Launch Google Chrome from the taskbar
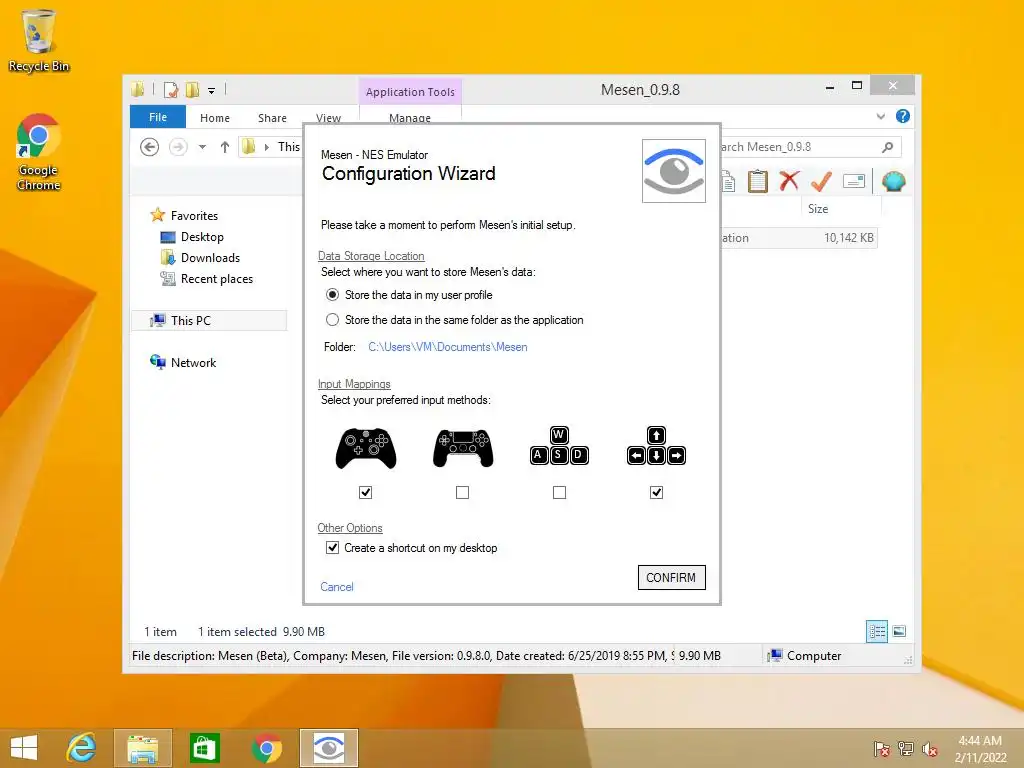Image resolution: width=1024 pixels, height=768 pixels. pos(266,748)
